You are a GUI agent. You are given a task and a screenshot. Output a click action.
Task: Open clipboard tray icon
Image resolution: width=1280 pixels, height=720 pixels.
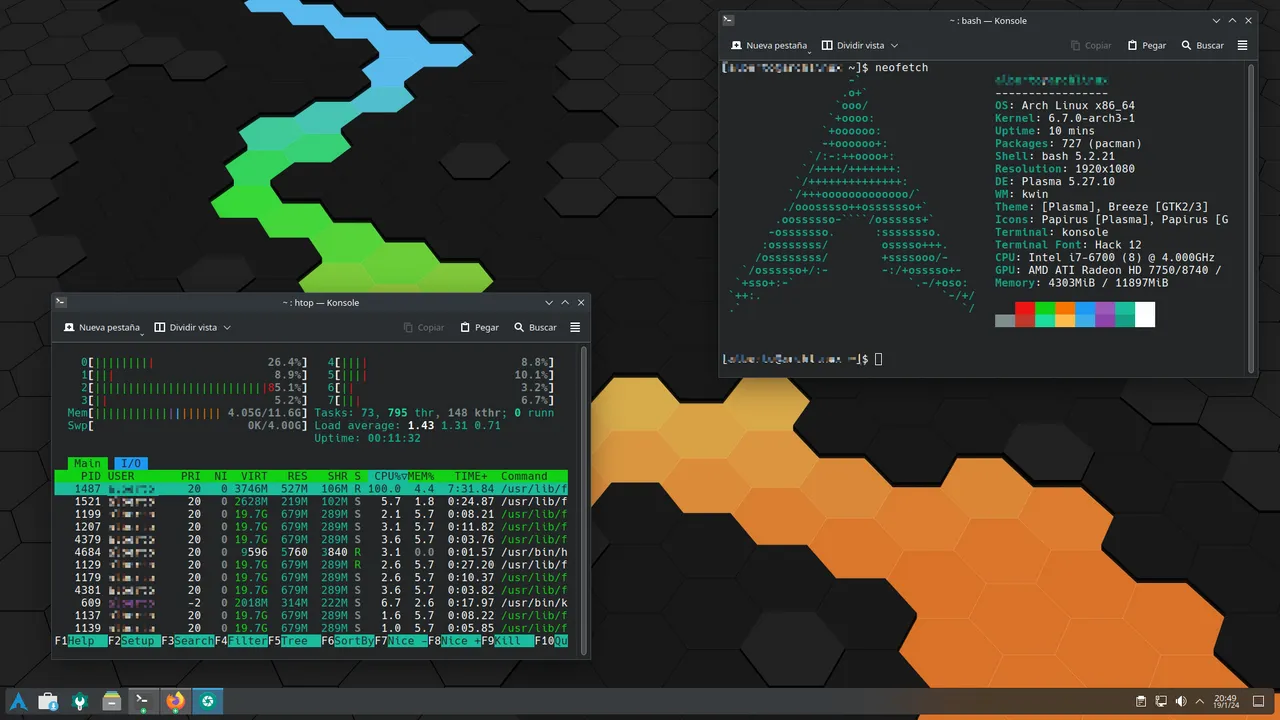(x=1141, y=701)
